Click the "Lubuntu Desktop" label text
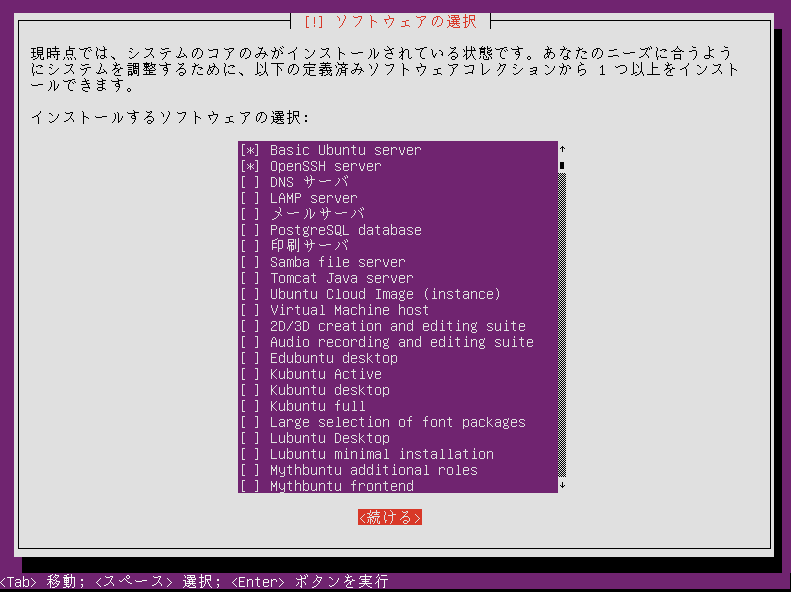 329,438
